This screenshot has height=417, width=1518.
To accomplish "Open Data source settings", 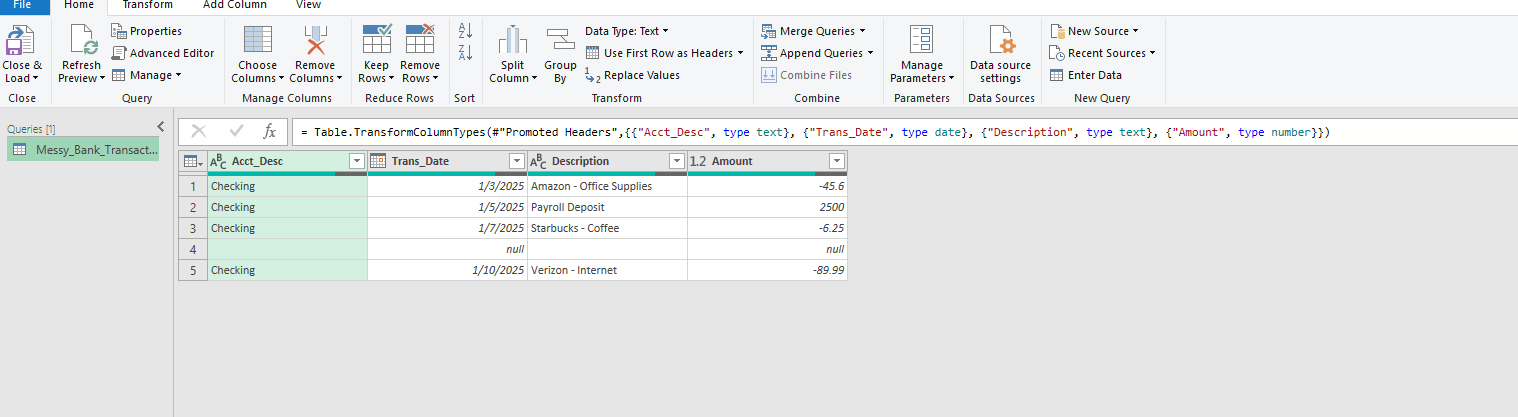I will pyautogui.click(x=1000, y=55).
